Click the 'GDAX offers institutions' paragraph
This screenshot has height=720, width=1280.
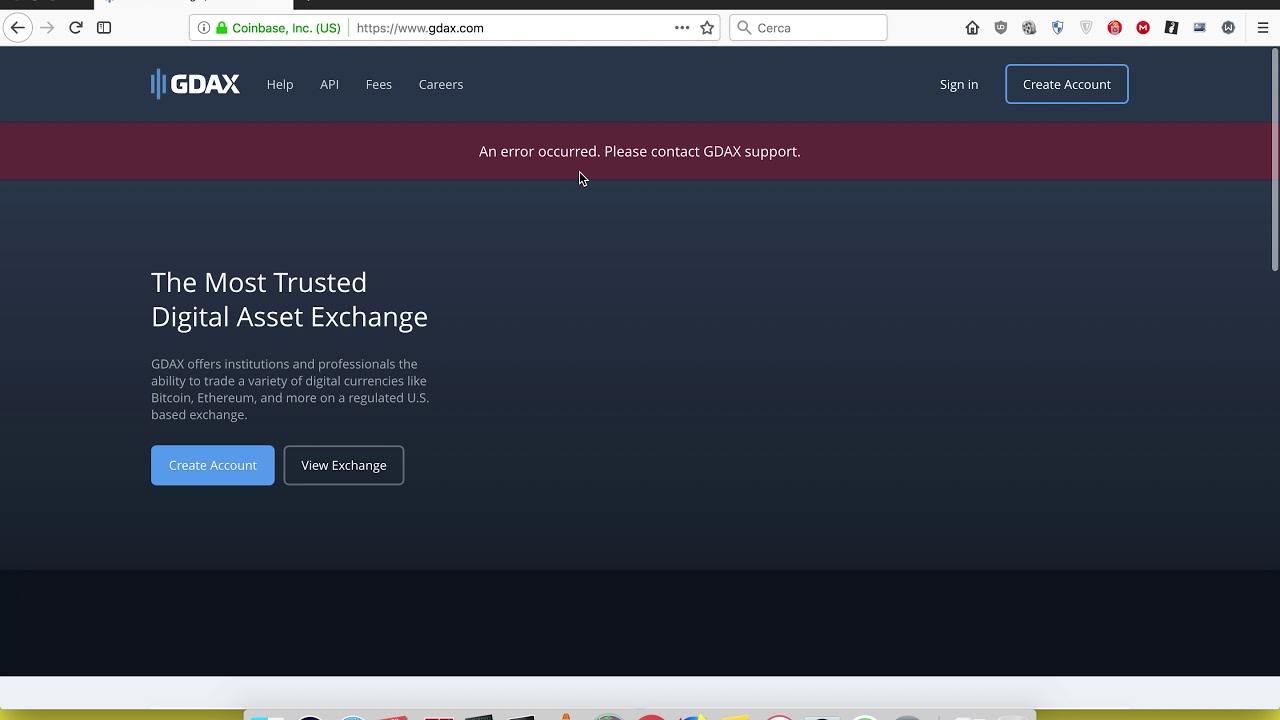click(290, 389)
